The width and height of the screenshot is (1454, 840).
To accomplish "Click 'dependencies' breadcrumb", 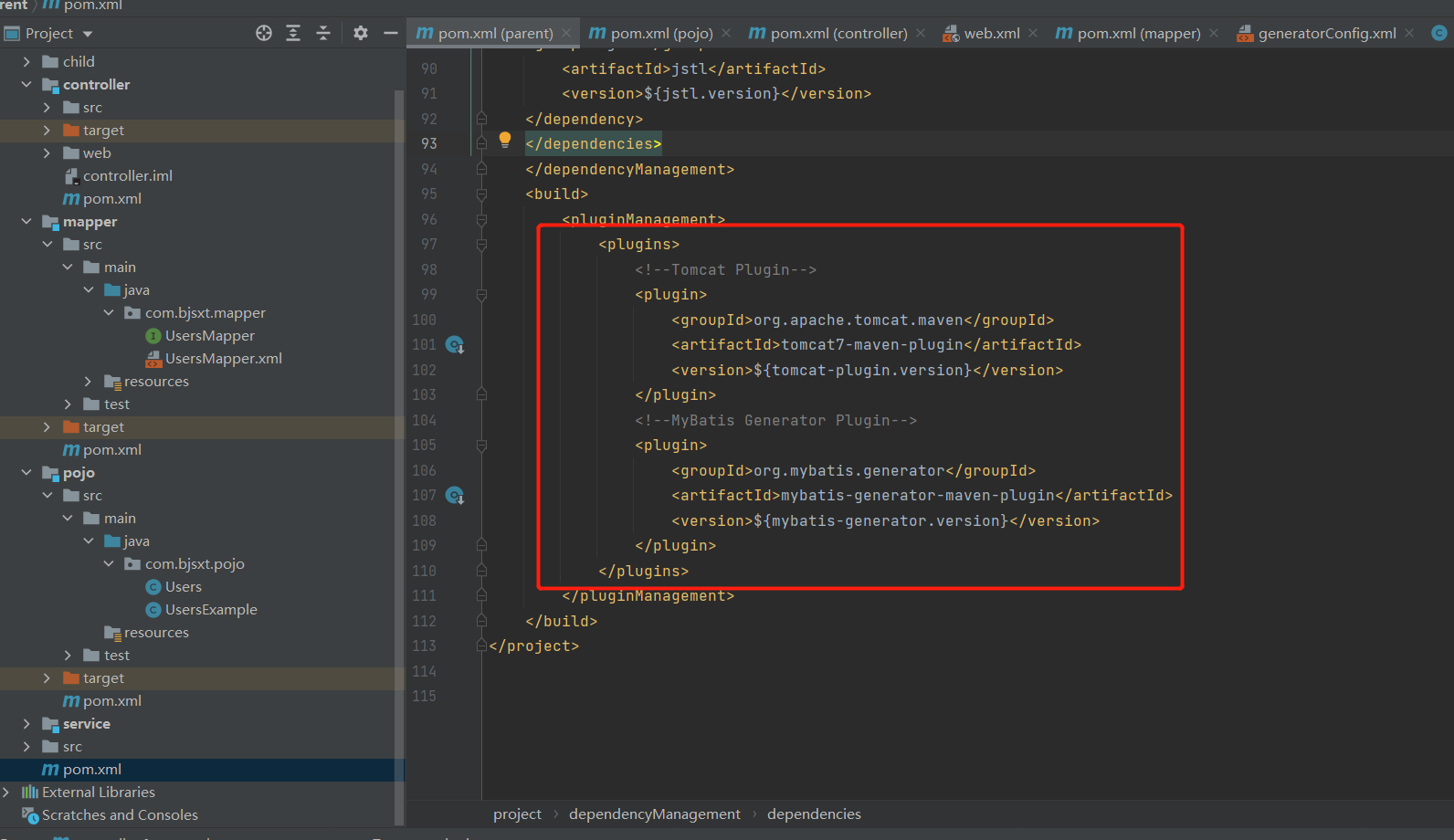I will click(814, 814).
